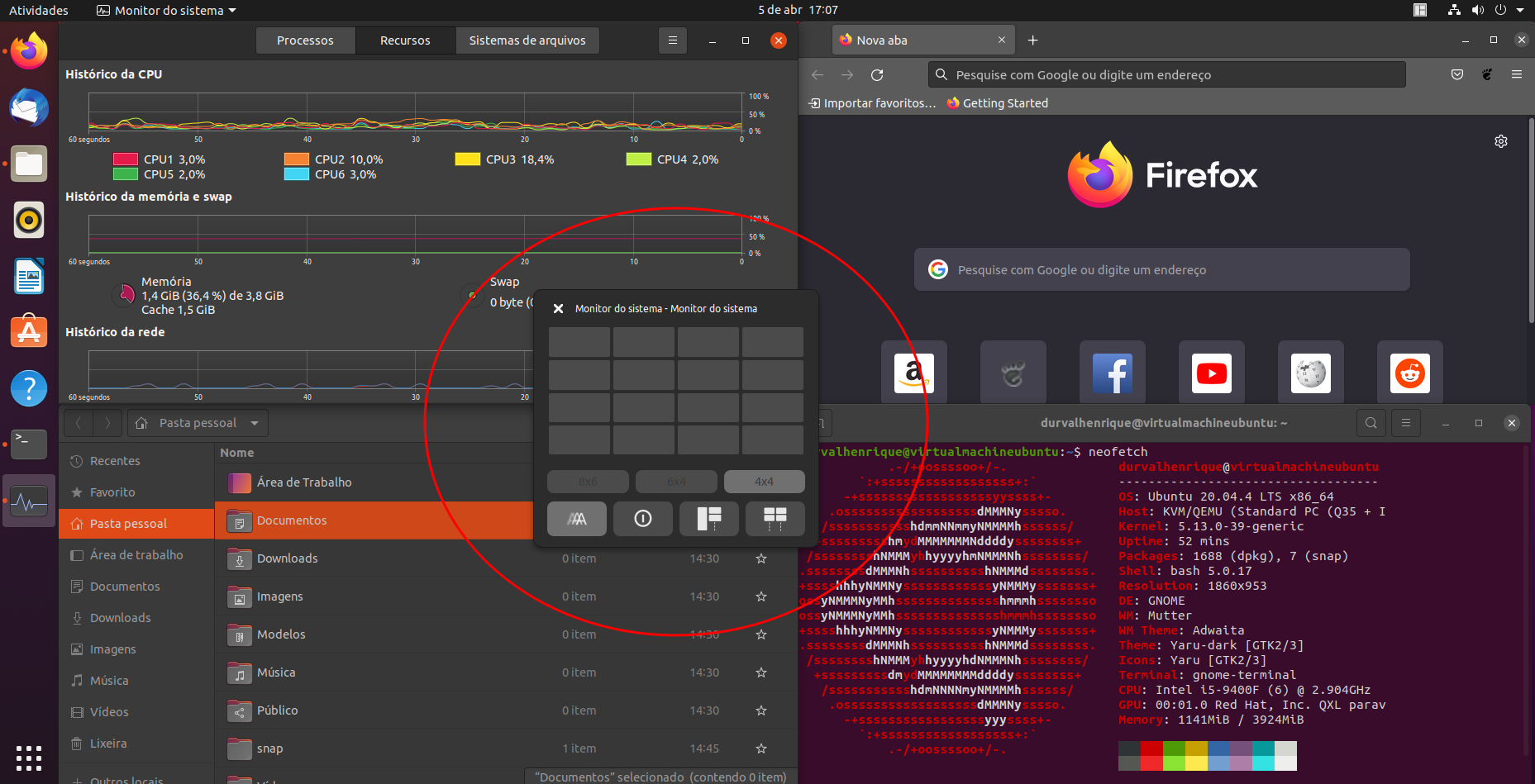Click the power-off icon in the tiling popup
Image resolution: width=1535 pixels, height=784 pixels.
click(x=643, y=519)
